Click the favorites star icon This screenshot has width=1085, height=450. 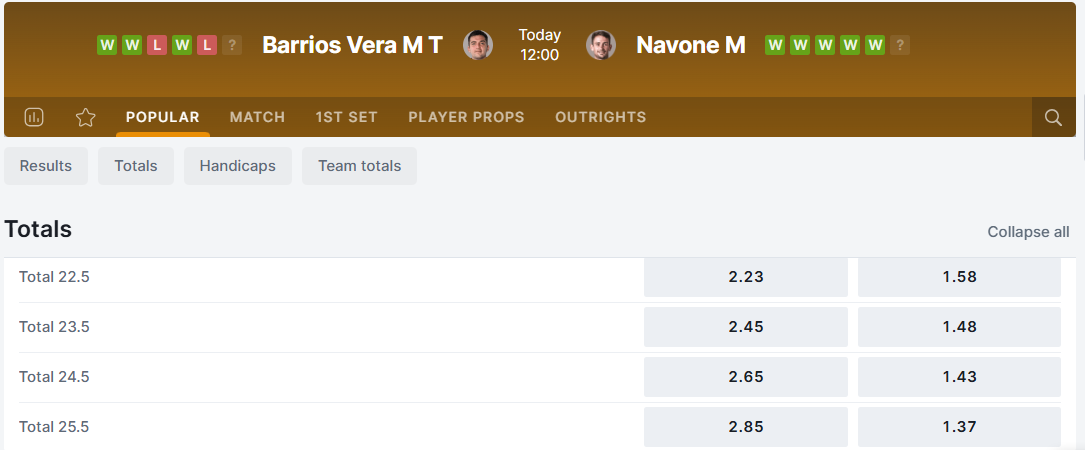(86, 117)
